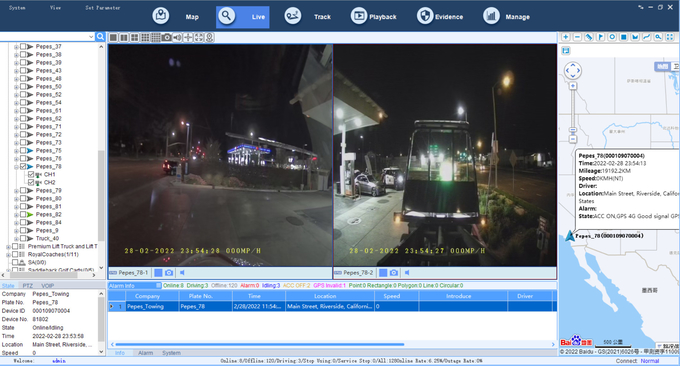Open the vehicle search dropdown arrow
This screenshot has height=366, width=680.
pos(91,37)
